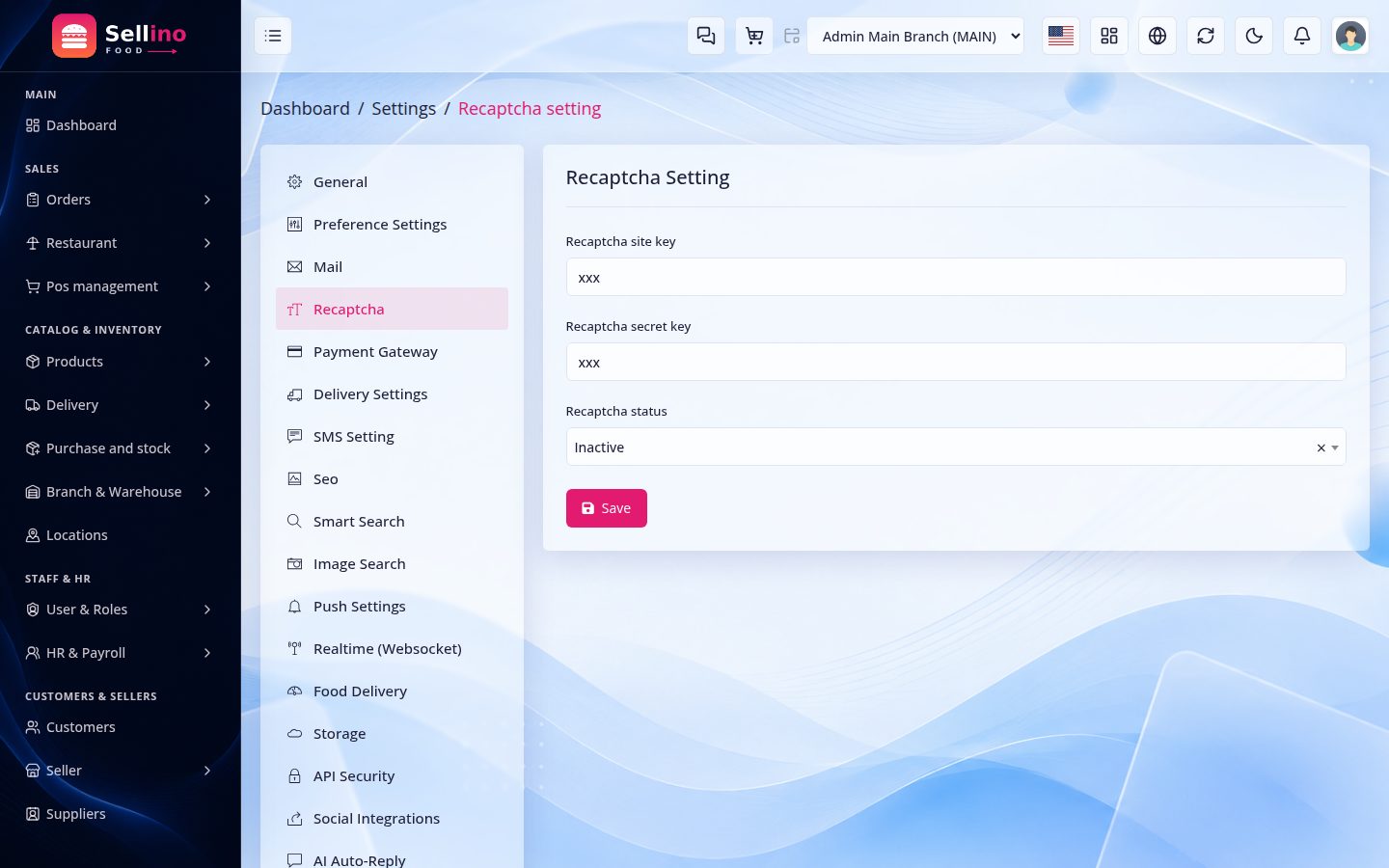Open Customers in the sidebar
The height and width of the screenshot is (868, 1389).
(120, 727)
